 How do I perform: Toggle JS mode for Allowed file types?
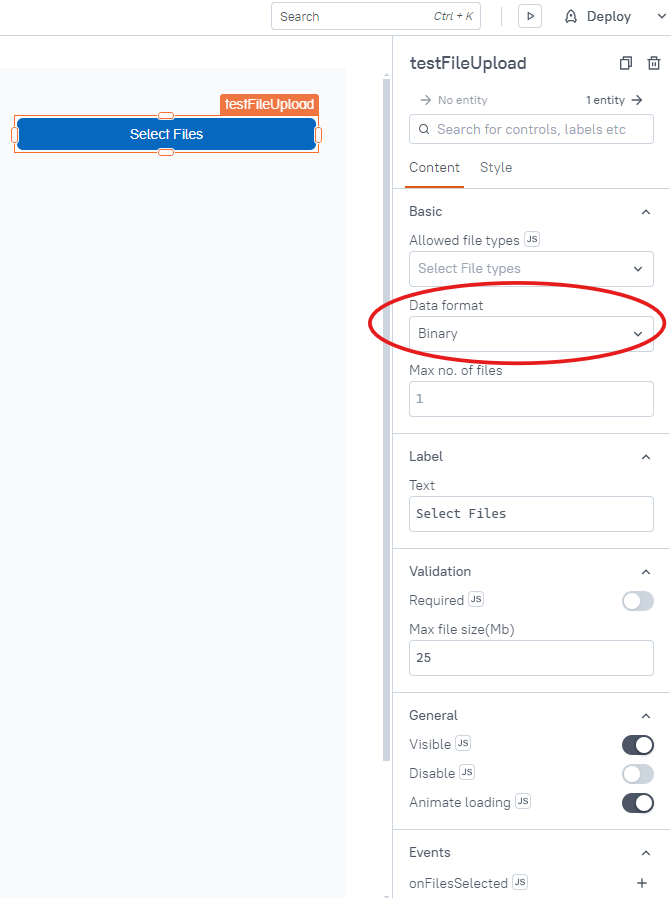pos(531,239)
